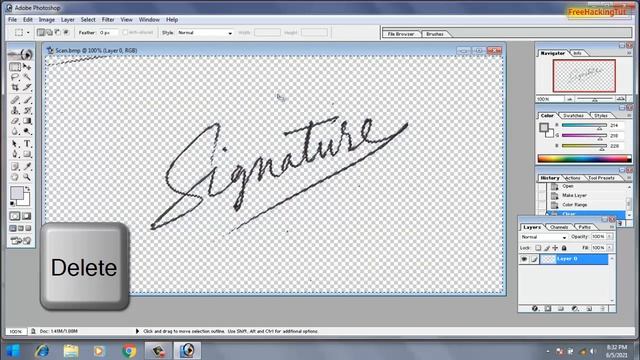Select the Hand tool
The width and height of the screenshot is (640, 360).
pyautogui.click(x=15, y=177)
